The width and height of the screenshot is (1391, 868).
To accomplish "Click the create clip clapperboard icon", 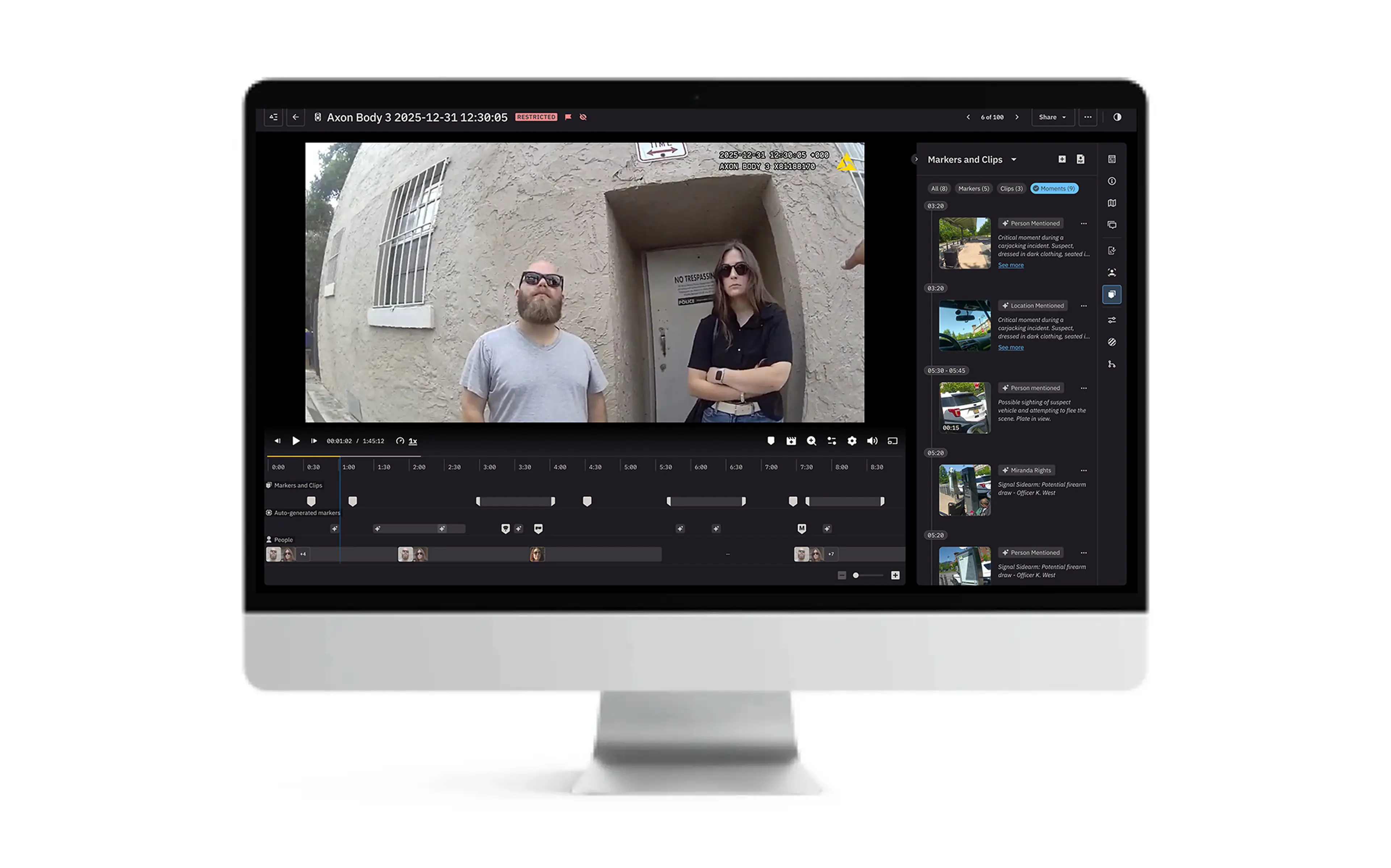I will point(791,441).
